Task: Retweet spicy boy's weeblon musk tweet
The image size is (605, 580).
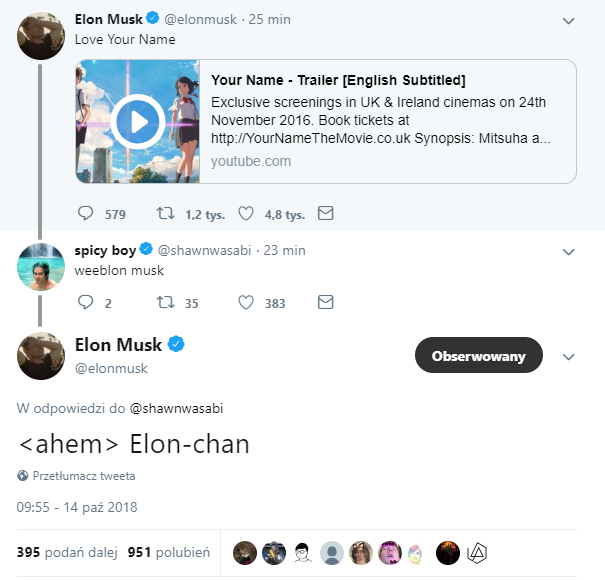Action: tap(166, 302)
